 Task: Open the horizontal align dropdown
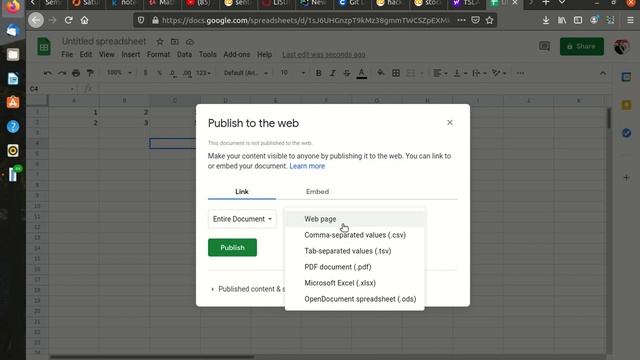440,73
